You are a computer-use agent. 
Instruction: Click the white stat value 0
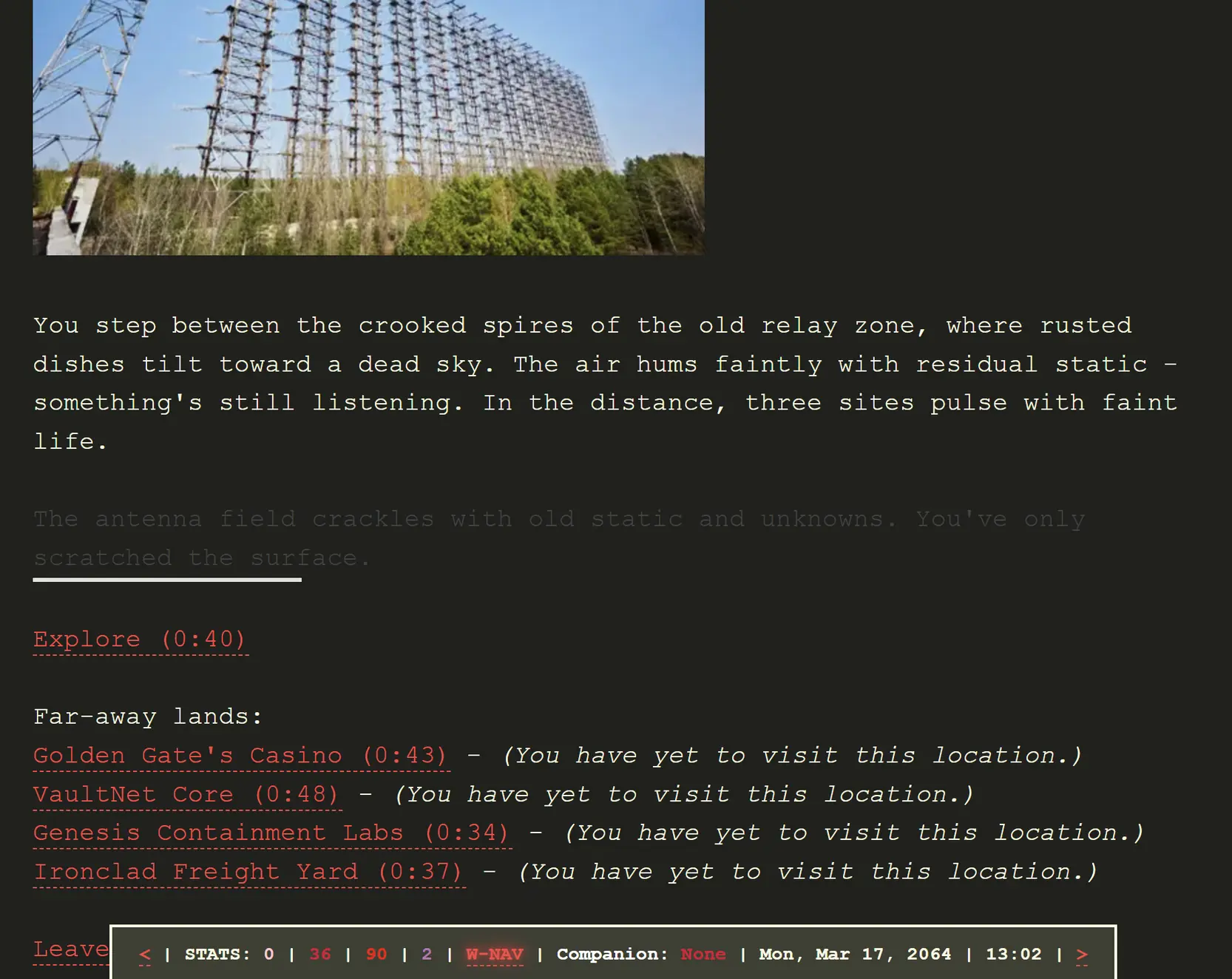pos(269,955)
